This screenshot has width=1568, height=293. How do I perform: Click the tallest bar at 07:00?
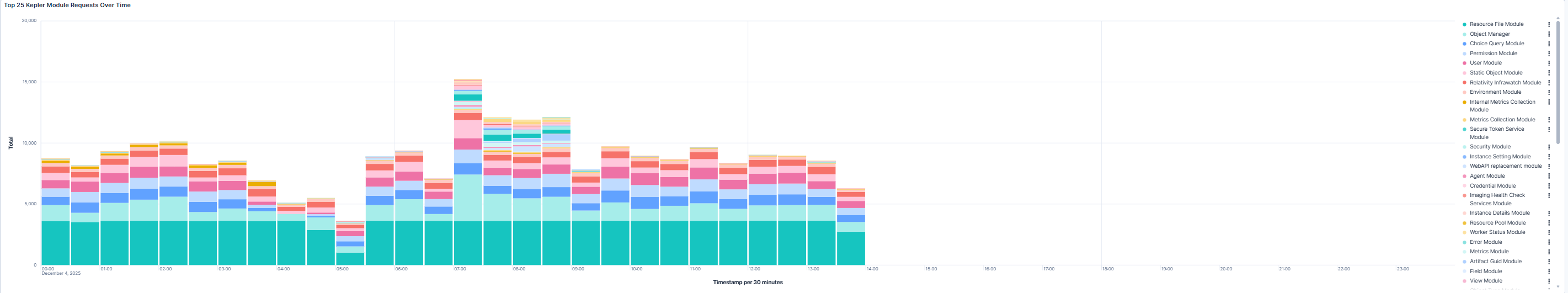click(x=467, y=183)
